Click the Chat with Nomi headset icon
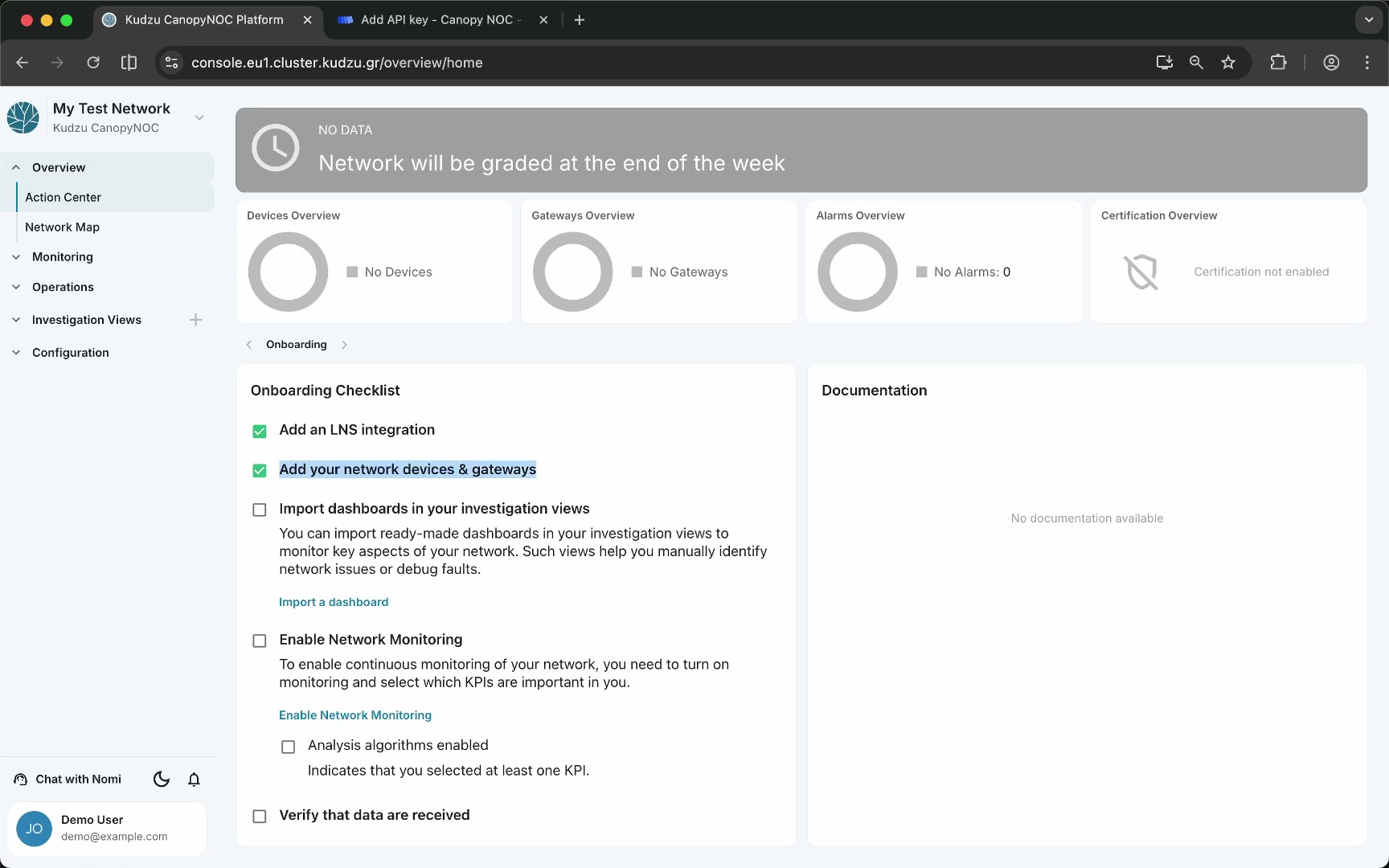This screenshot has width=1389, height=868. [x=21, y=779]
